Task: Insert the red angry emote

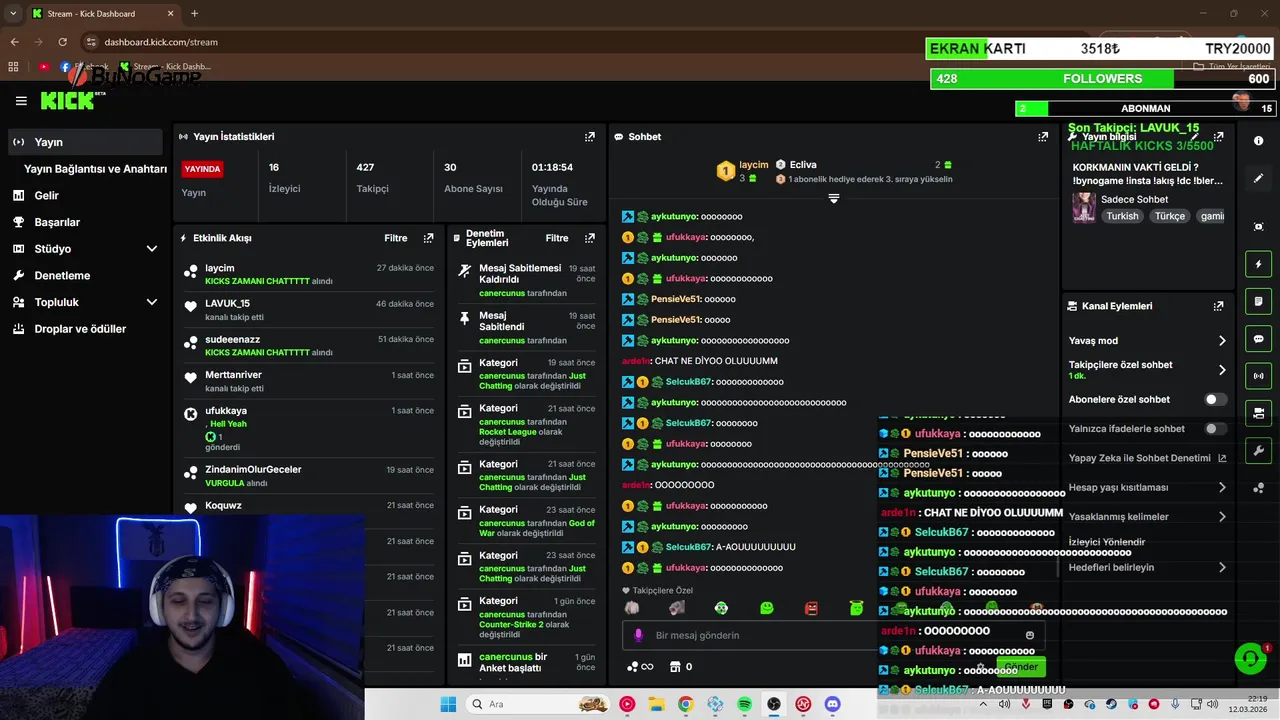Action: (812, 608)
